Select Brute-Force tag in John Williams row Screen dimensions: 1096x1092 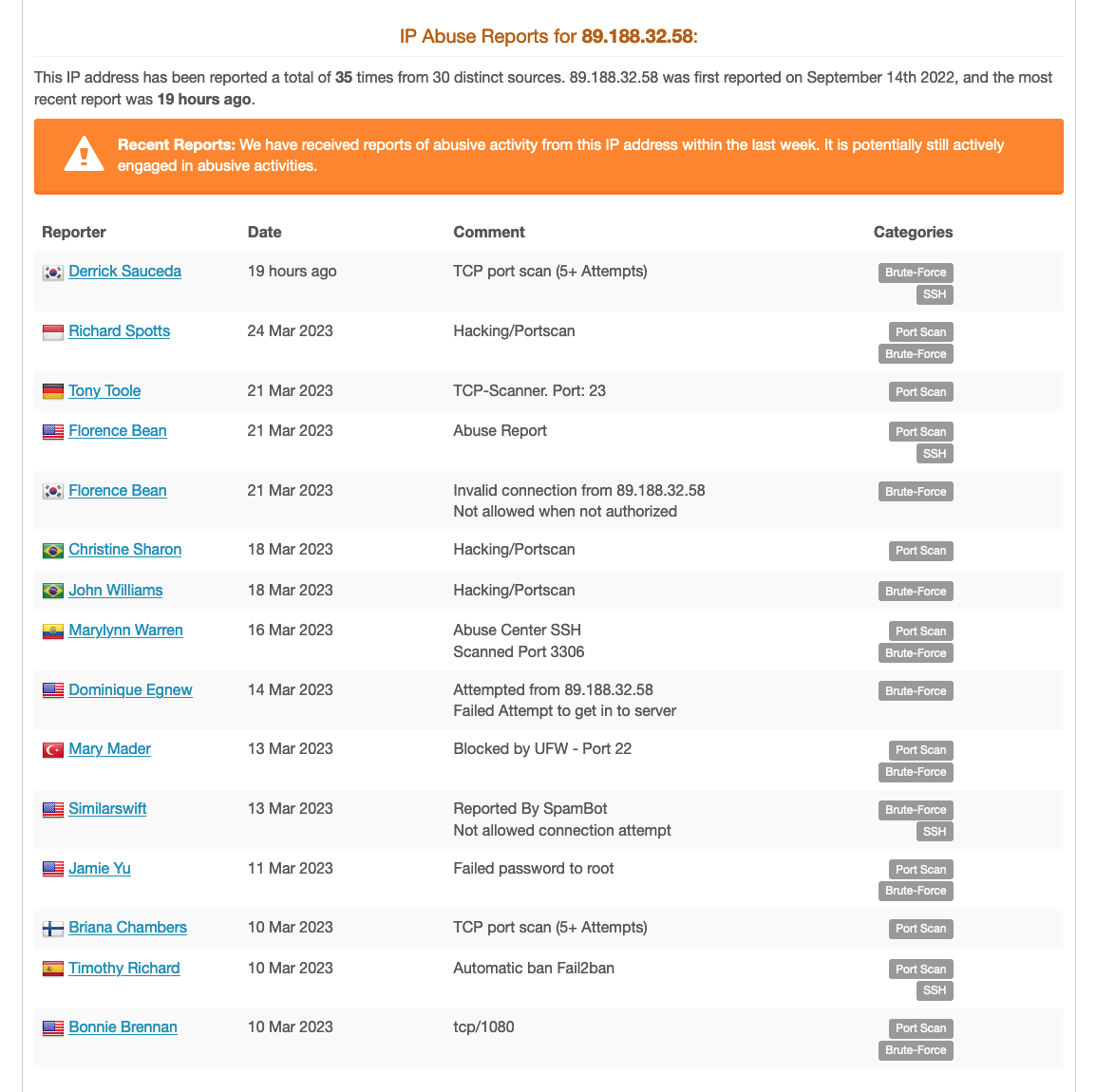916,591
